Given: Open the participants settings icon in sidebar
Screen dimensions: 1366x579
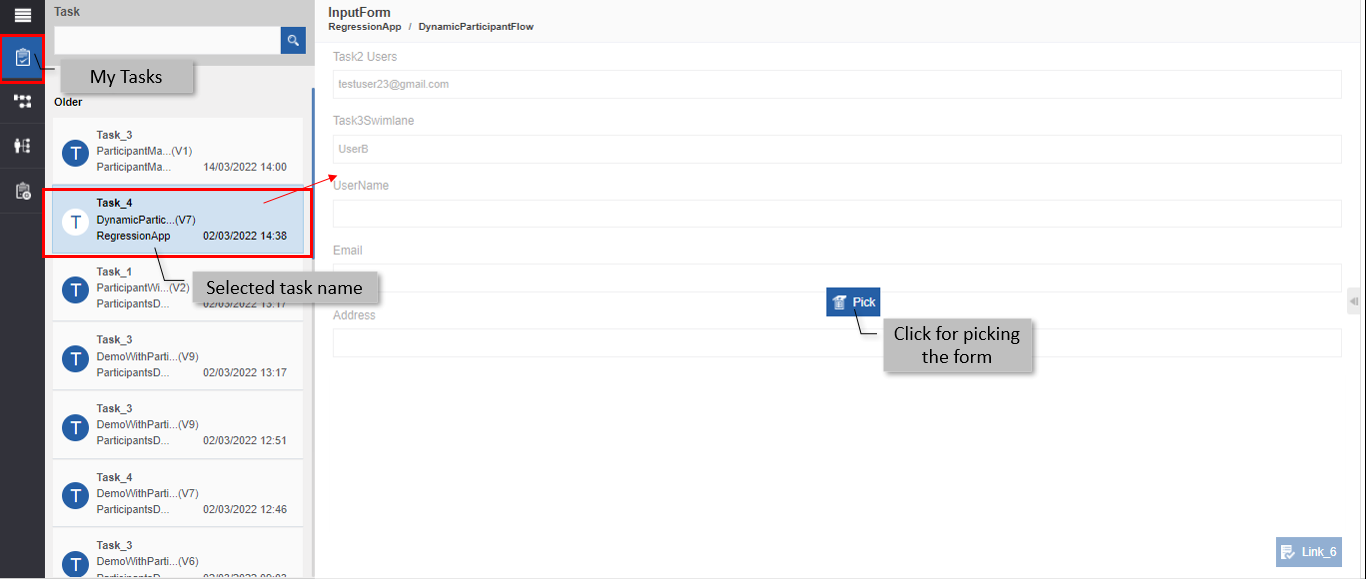Looking at the screenshot, I should pos(22,146).
